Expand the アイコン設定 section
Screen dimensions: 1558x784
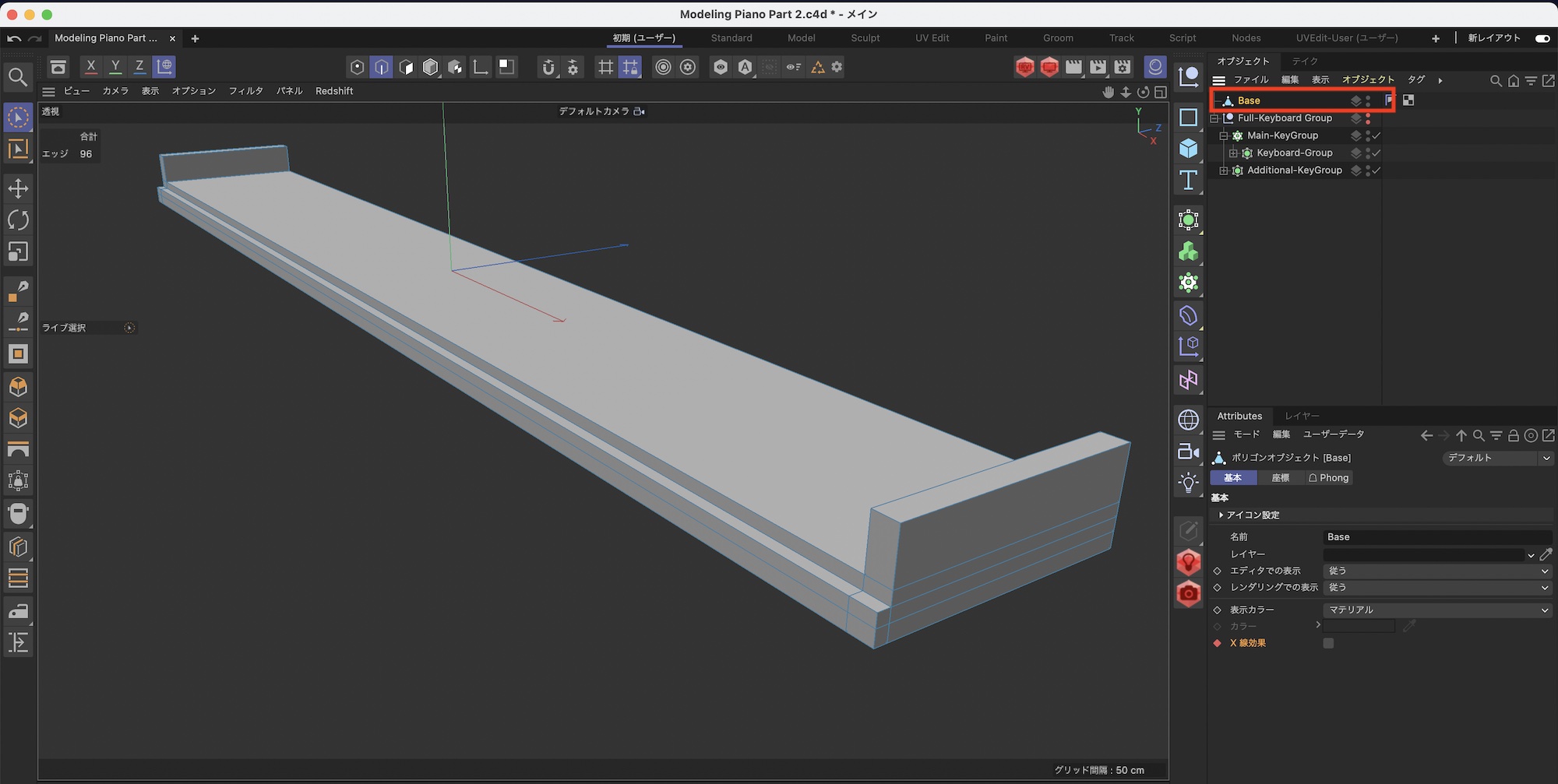click(x=1221, y=515)
